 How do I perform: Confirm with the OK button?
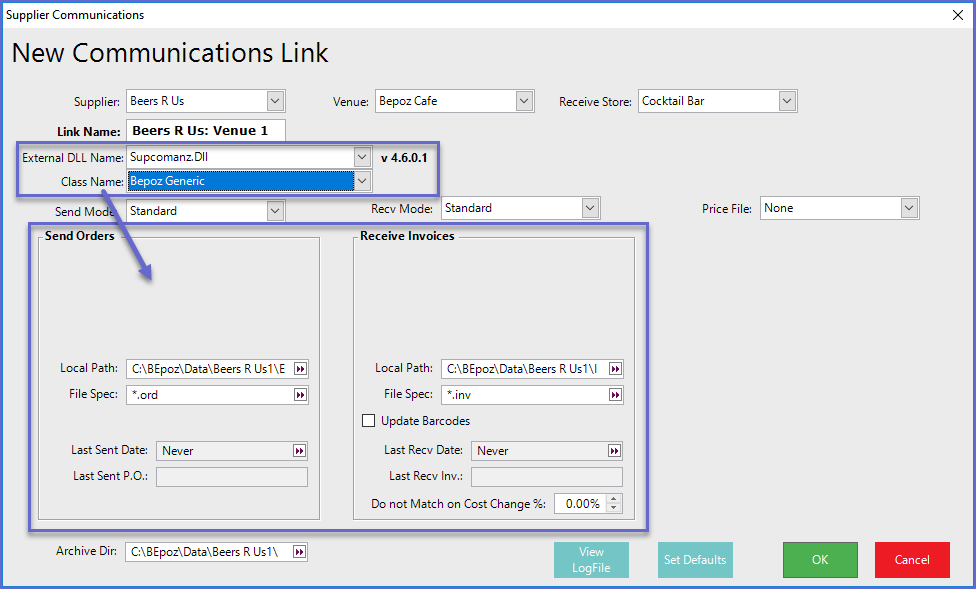[x=820, y=560]
